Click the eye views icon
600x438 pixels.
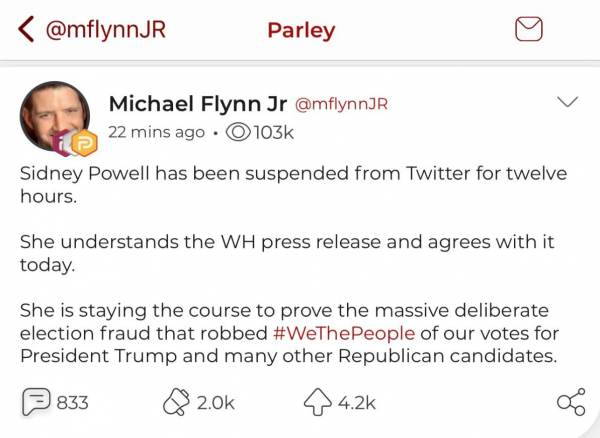point(239,132)
